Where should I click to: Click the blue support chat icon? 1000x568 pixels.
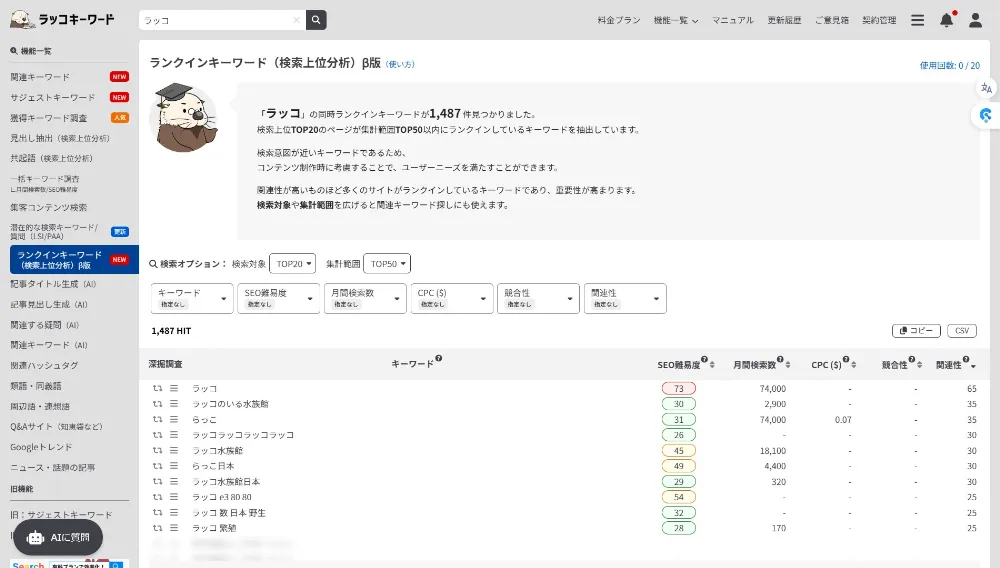click(986, 115)
